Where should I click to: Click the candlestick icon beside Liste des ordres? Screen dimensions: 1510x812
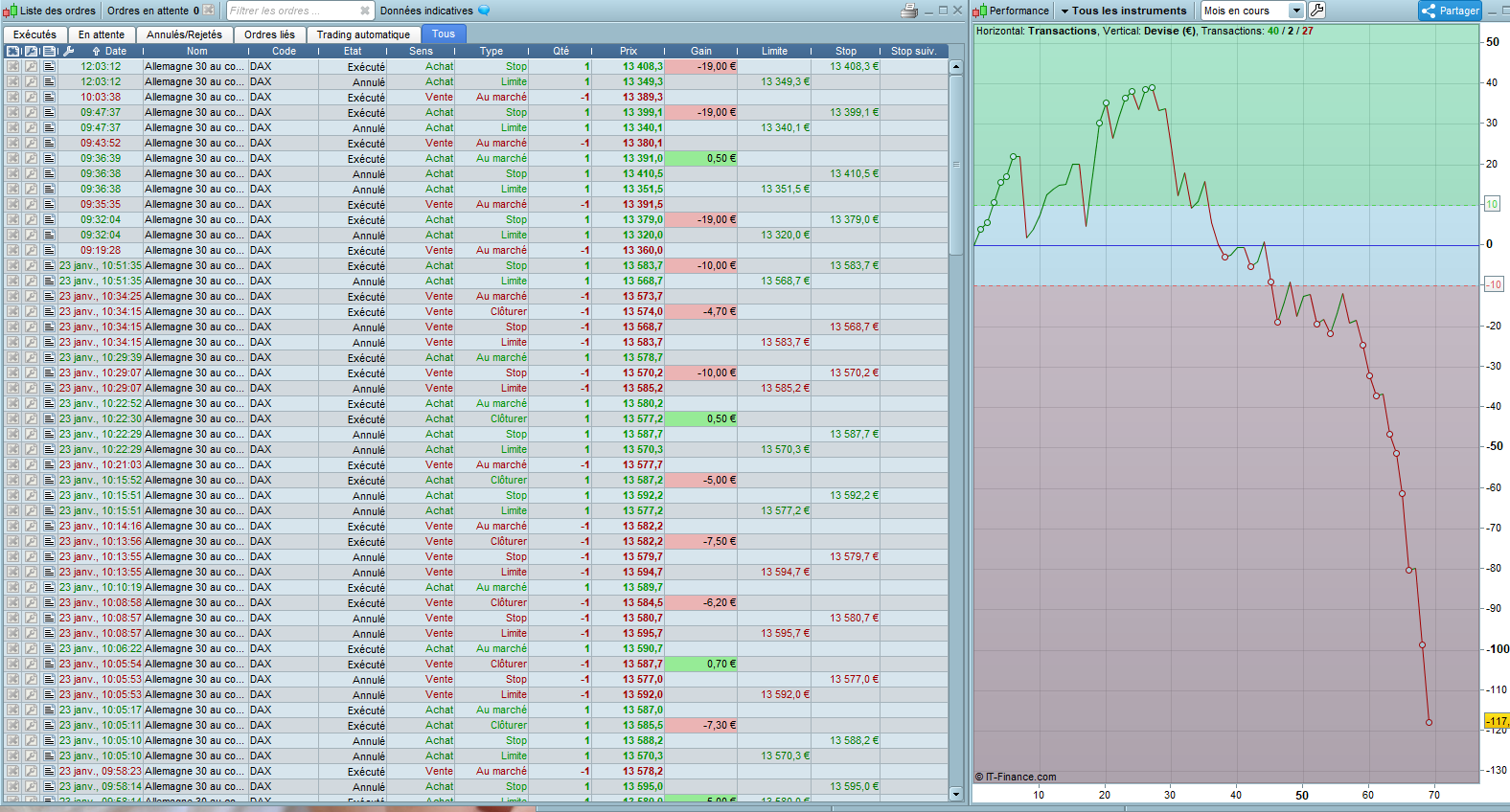pos(11,11)
